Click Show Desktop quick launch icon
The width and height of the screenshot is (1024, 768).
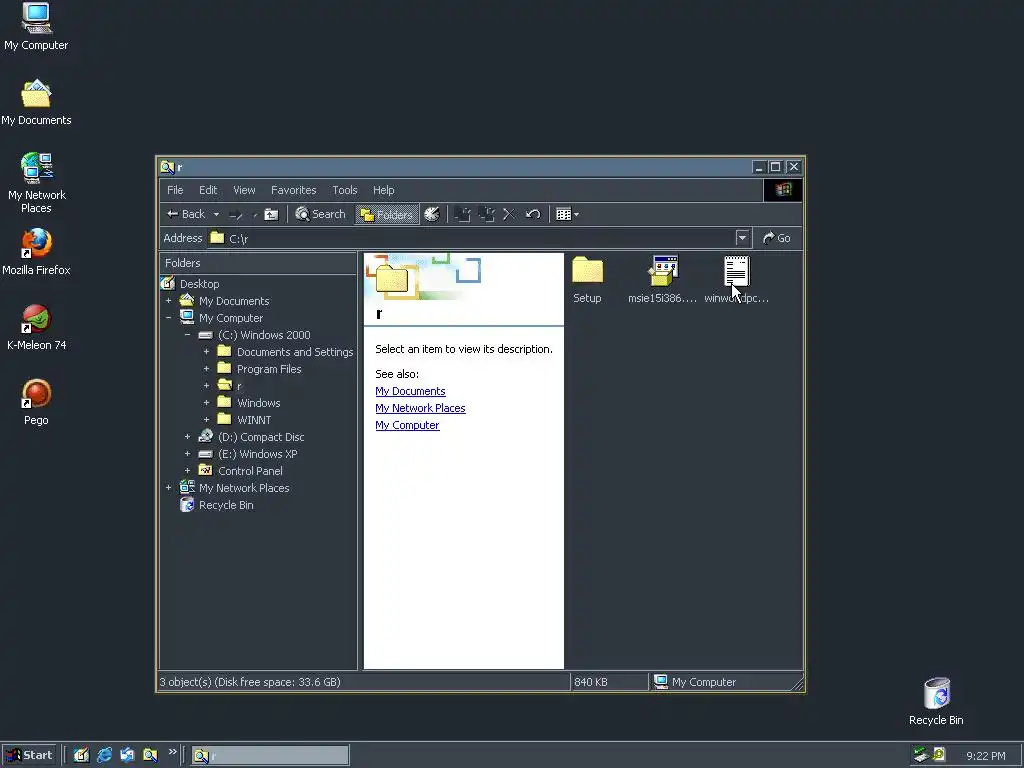(81, 755)
